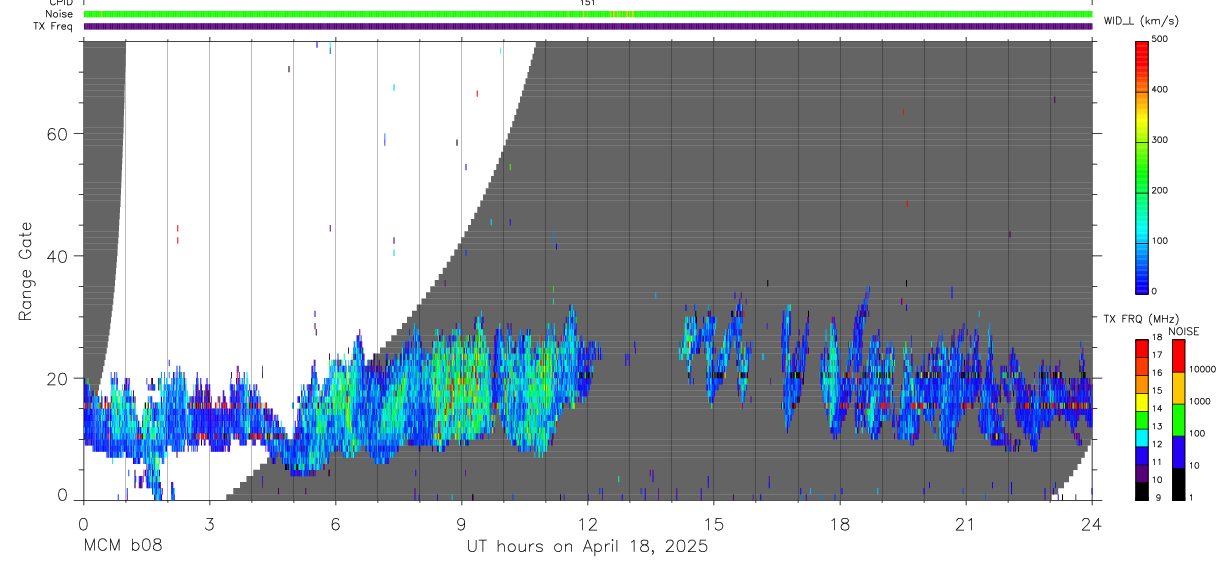1228x567 pixels.
Task: Click the 'Range Gate' y-axis title
Action: (27, 272)
